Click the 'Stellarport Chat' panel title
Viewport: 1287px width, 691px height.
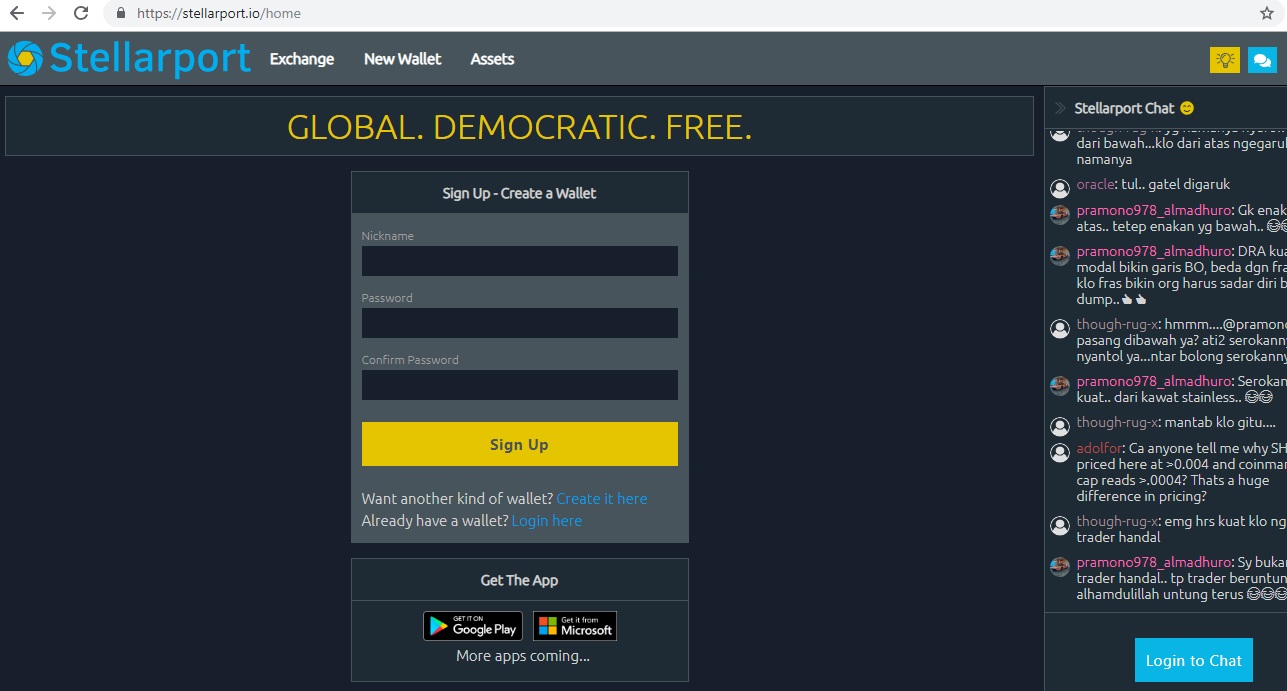pos(1124,108)
